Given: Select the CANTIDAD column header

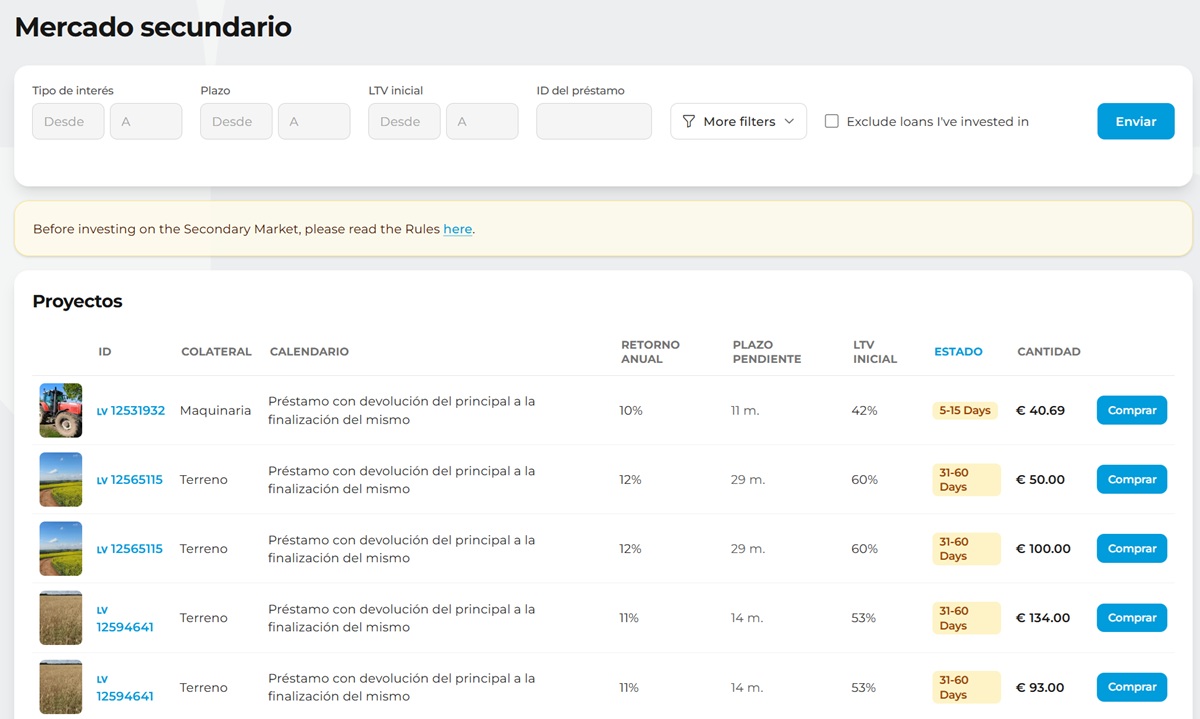Looking at the screenshot, I should 1049,352.
